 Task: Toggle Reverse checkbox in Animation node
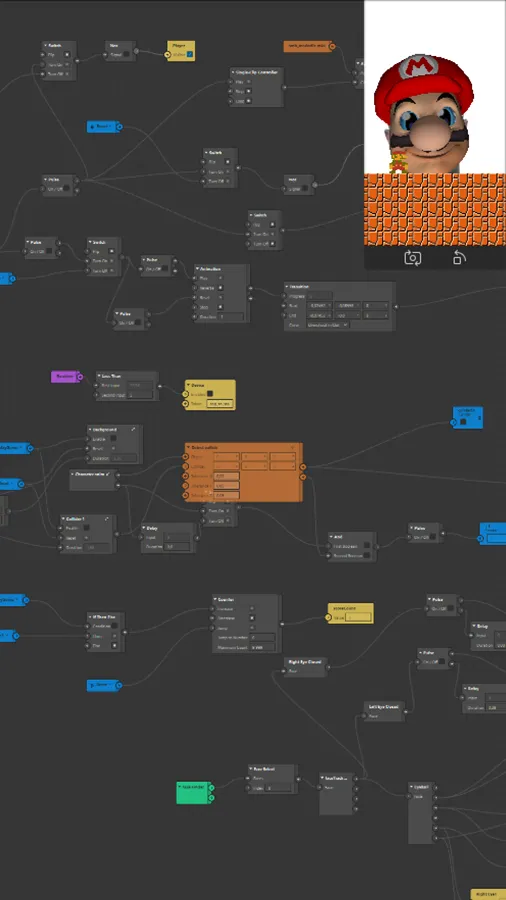pyautogui.click(x=221, y=288)
